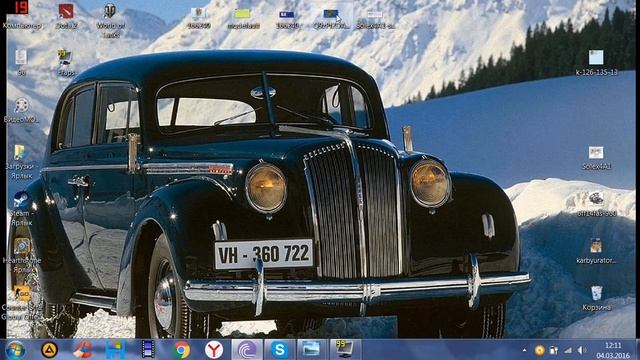Click the orange tray icon
Viewport: 640px width, 360px height.
tap(540, 350)
